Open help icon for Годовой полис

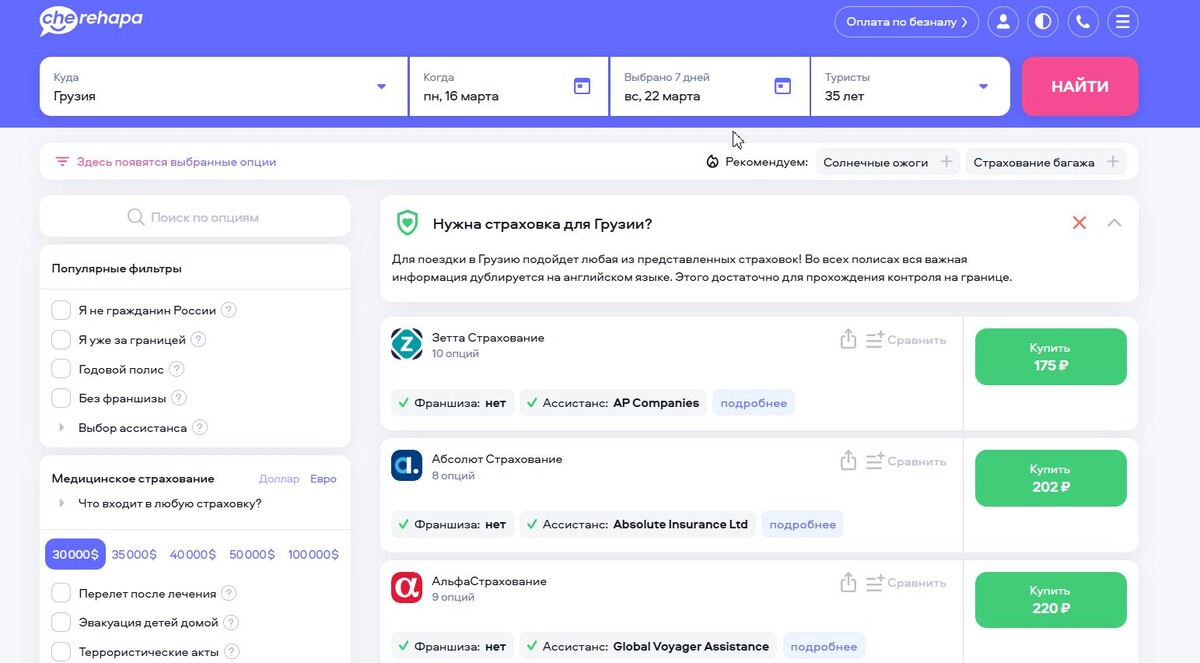177,369
